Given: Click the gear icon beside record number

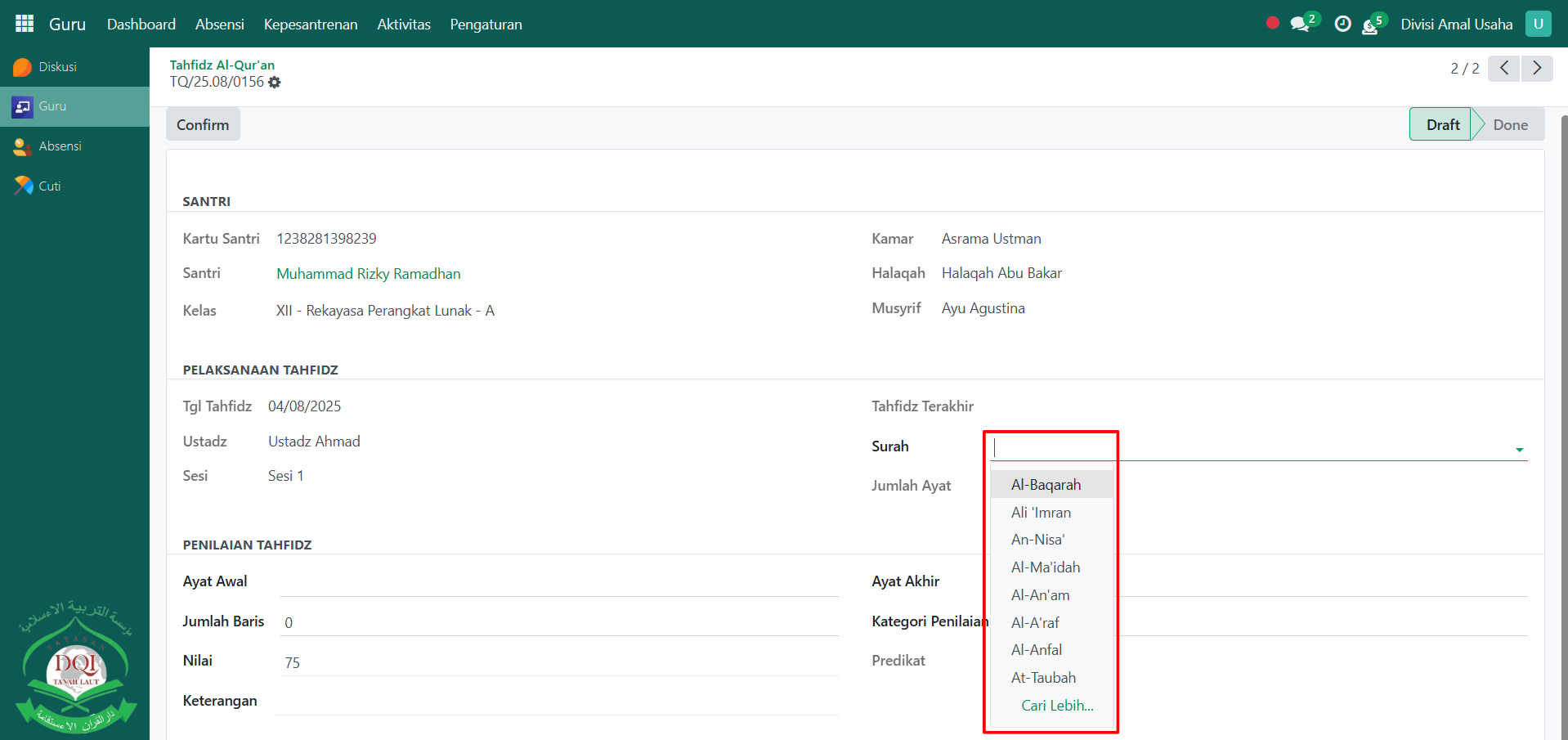Looking at the screenshot, I should tap(275, 83).
